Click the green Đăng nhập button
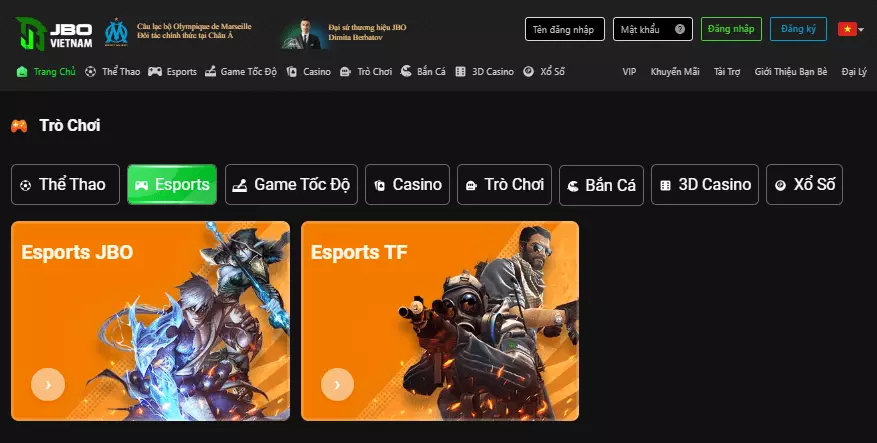Screen dimensions: 877x443 [731, 29]
